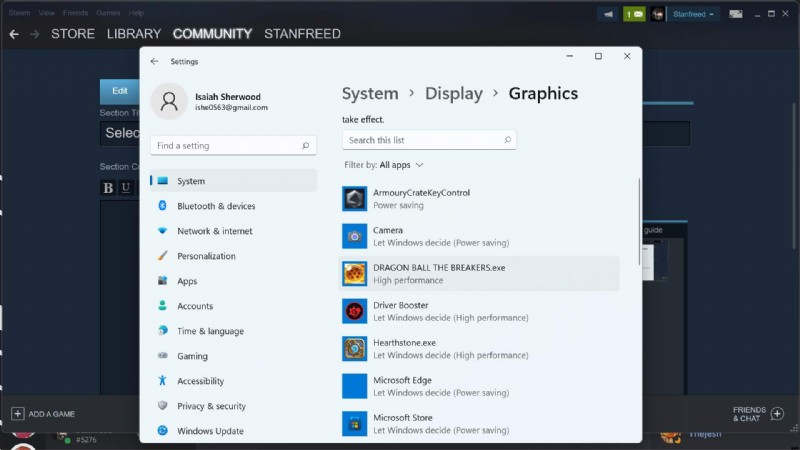
Task: Click the user avatar icon
Action: [169, 102]
